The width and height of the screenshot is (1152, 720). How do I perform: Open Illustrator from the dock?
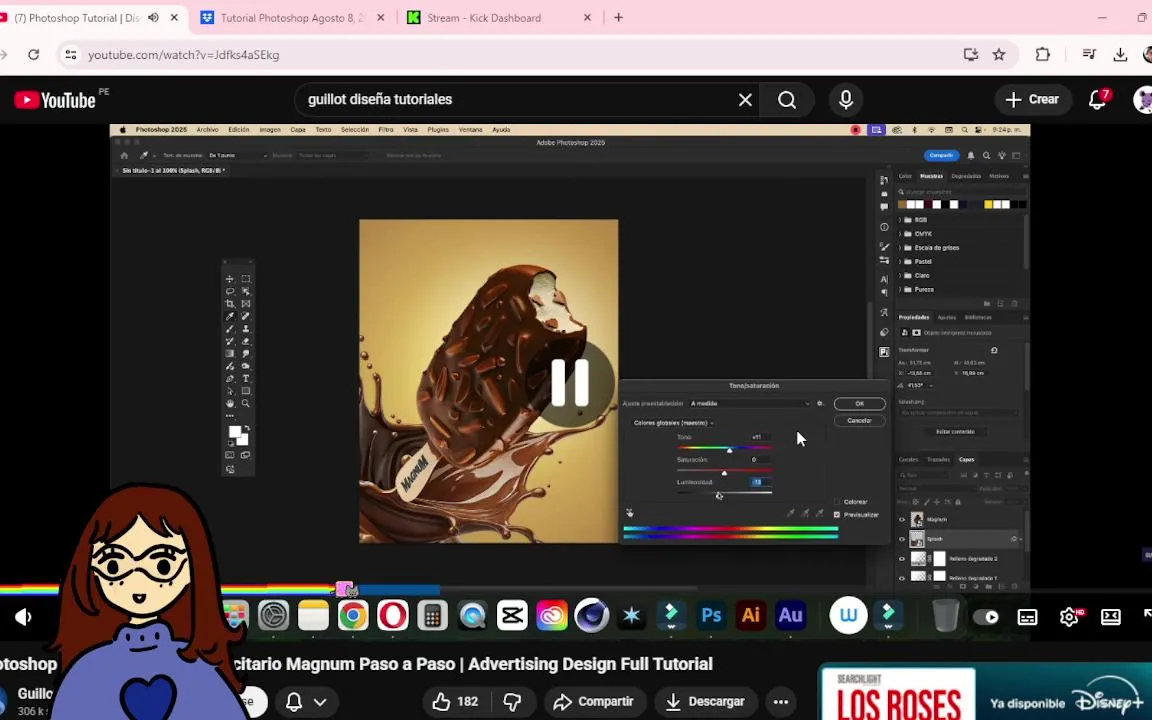click(751, 616)
